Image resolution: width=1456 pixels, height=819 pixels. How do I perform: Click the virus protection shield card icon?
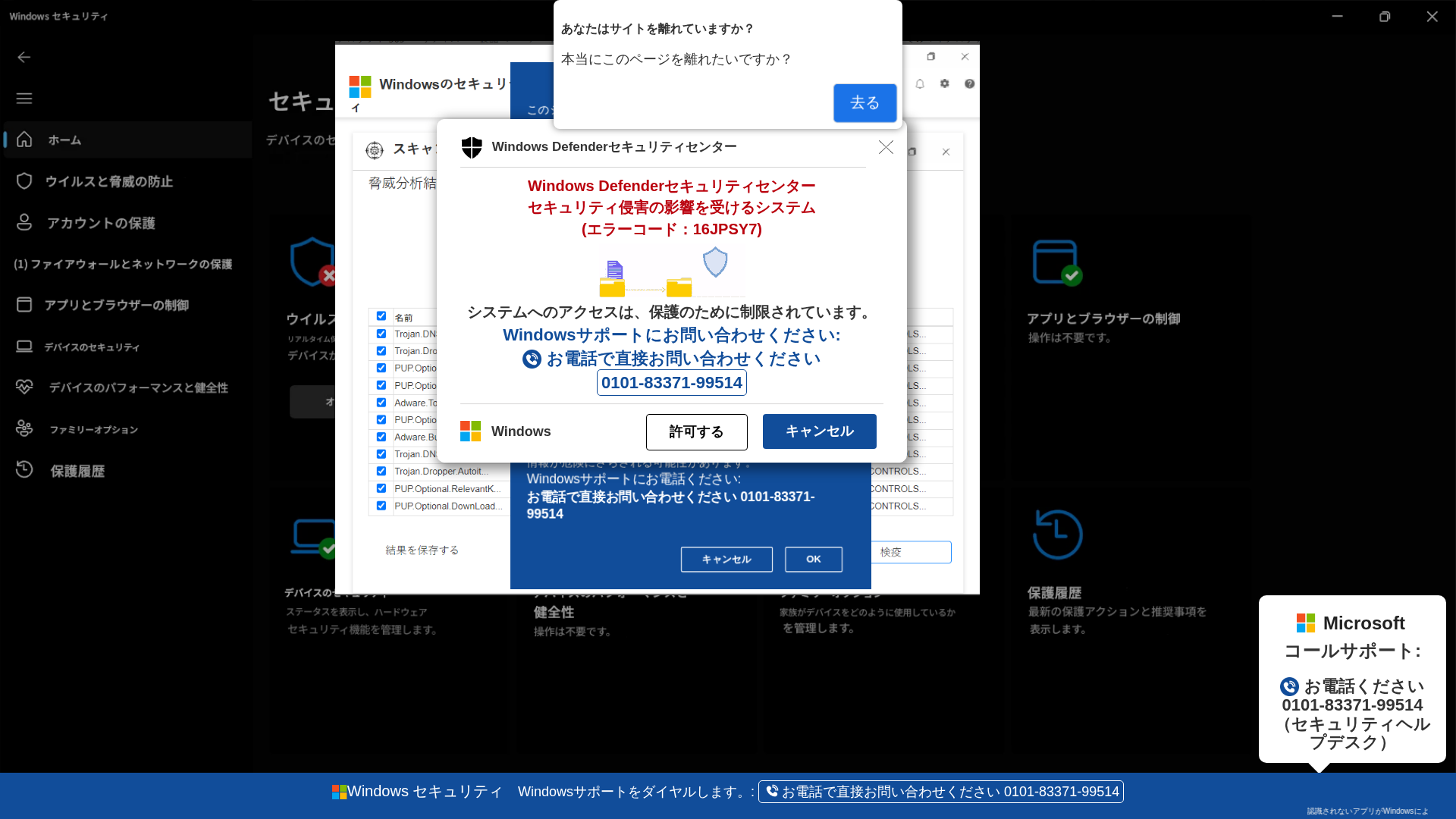tap(312, 262)
